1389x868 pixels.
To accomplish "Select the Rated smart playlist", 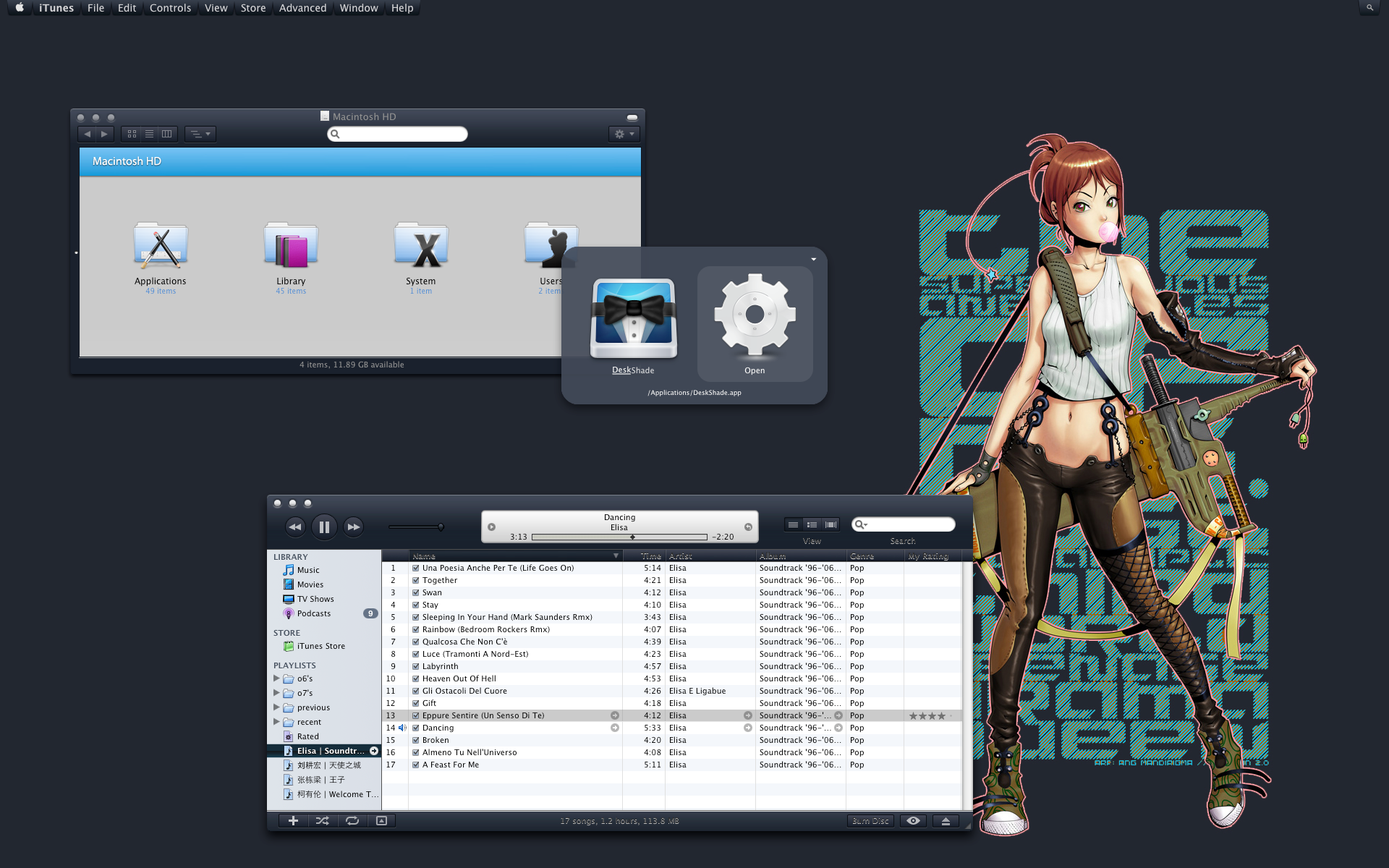I will click(x=307, y=736).
